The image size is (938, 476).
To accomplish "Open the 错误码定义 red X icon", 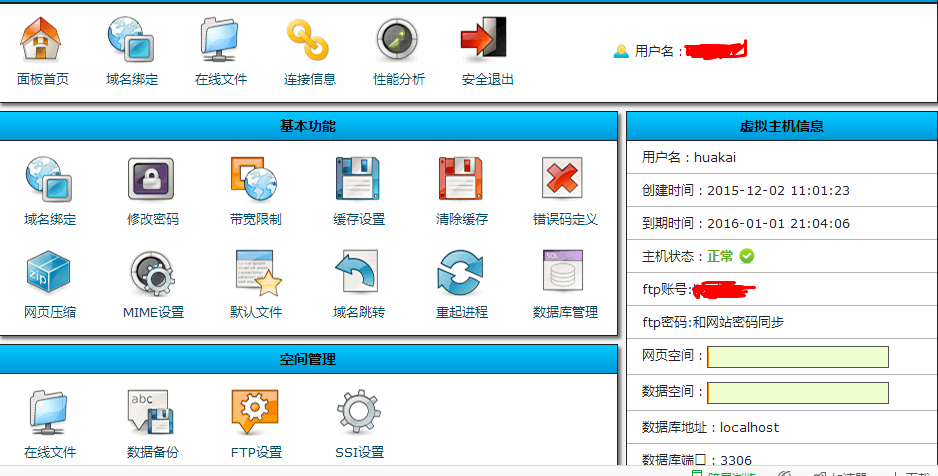I will (x=562, y=178).
